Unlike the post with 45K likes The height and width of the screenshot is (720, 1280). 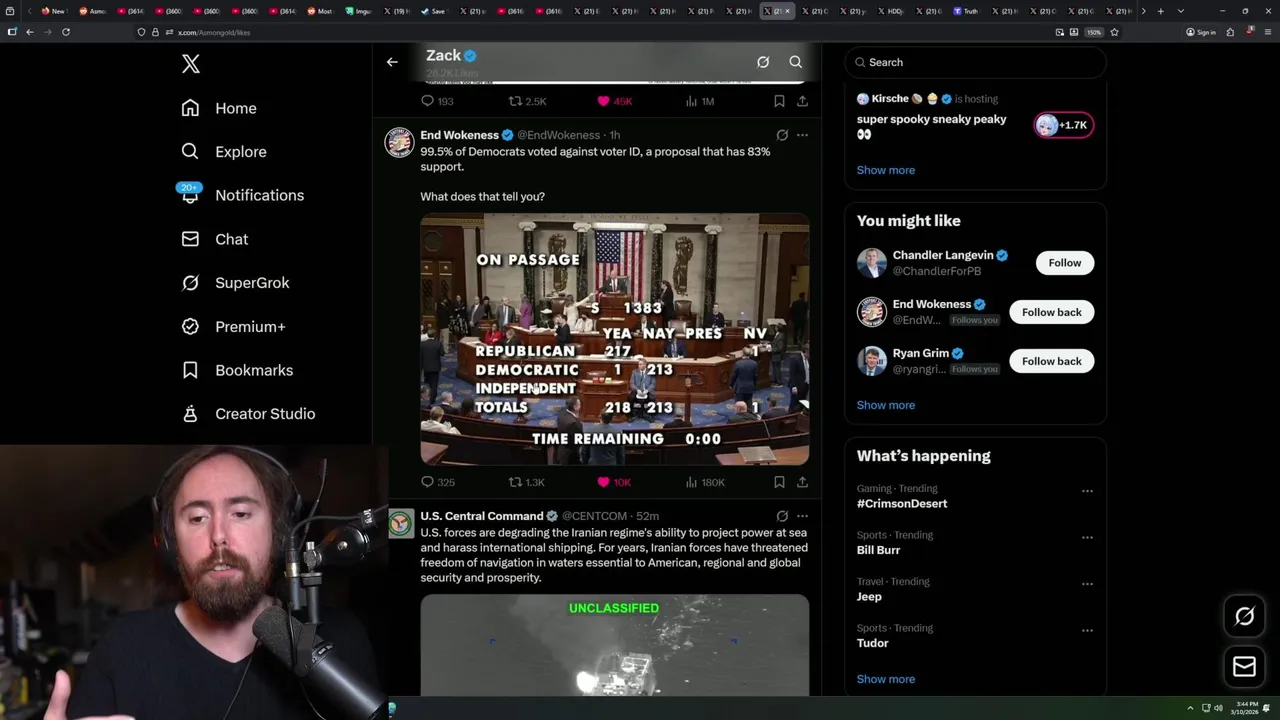(x=603, y=101)
